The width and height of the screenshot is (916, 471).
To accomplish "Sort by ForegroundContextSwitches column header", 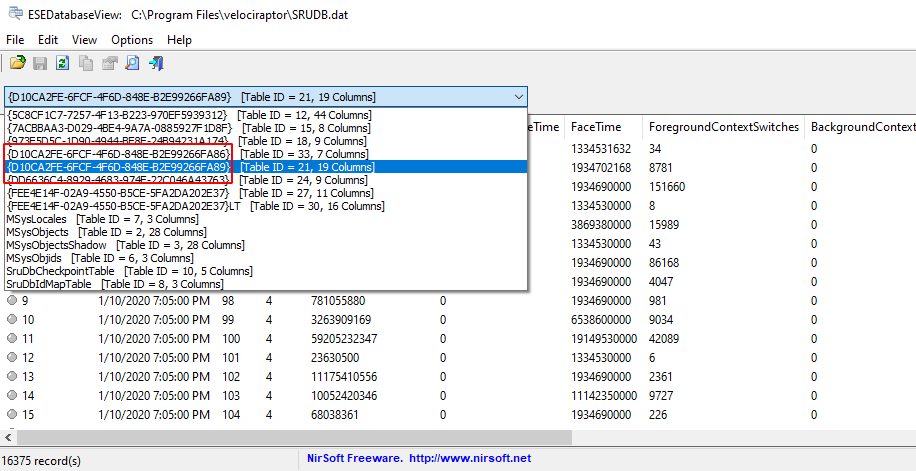I will (x=723, y=127).
